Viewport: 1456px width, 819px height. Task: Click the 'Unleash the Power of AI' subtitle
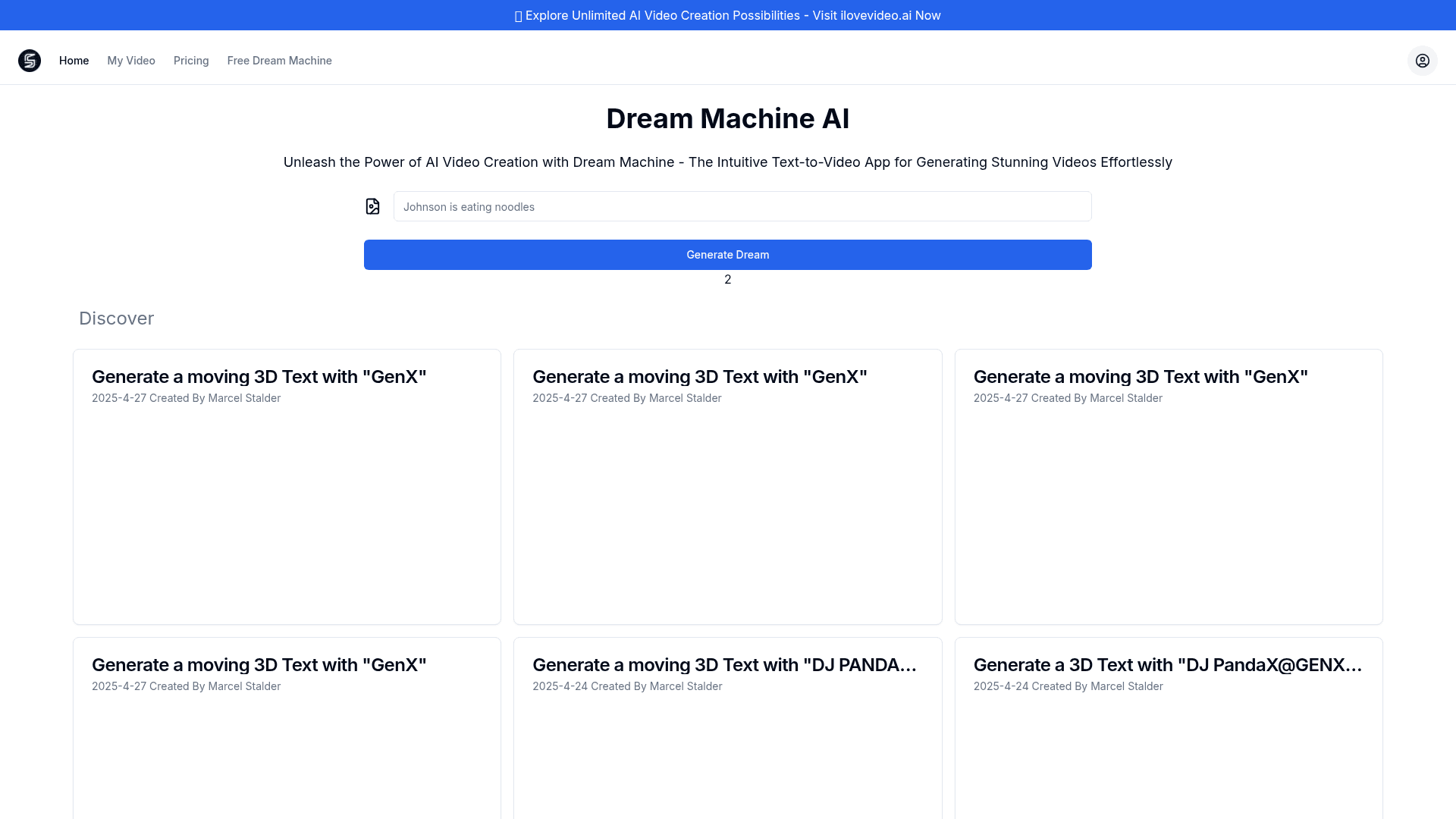(728, 162)
